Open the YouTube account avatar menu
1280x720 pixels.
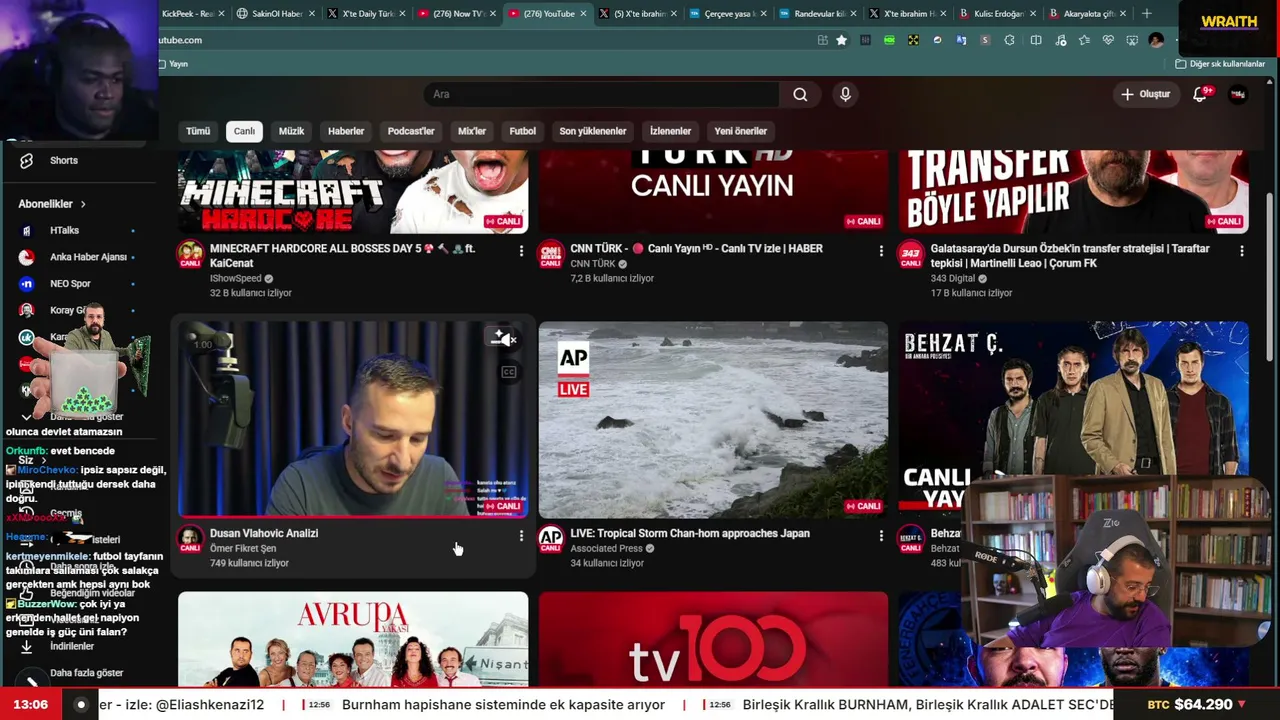[1238, 94]
